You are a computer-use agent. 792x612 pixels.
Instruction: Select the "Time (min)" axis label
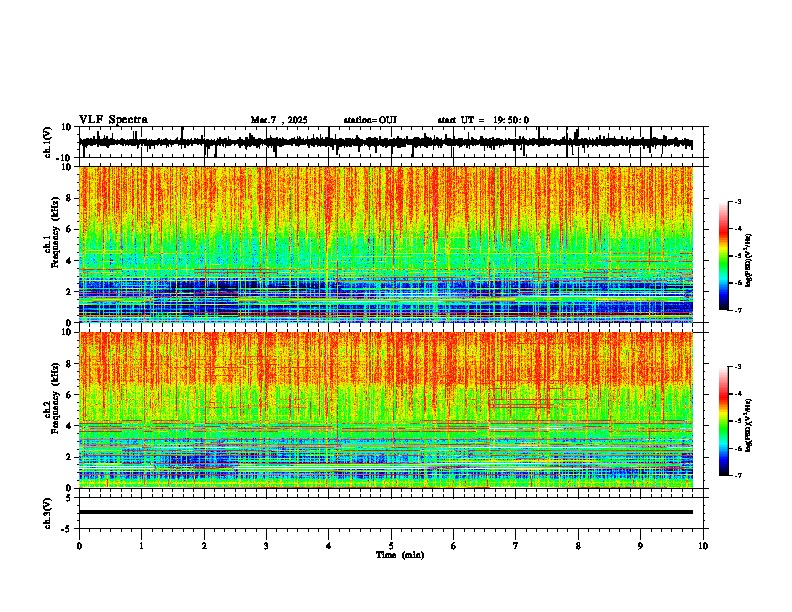[400, 555]
